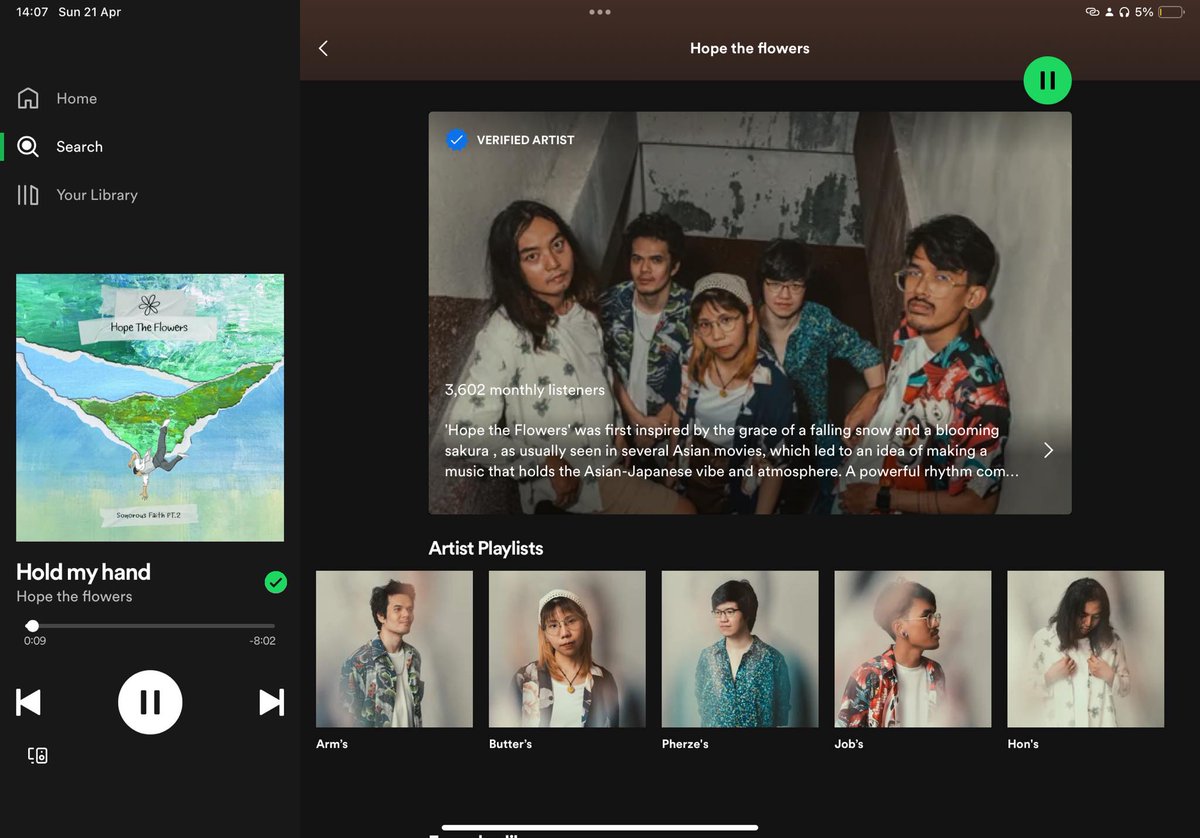The width and height of the screenshot is (1200, 838).
Task: Click the song progress slider handle
Action: click(32, 626)
